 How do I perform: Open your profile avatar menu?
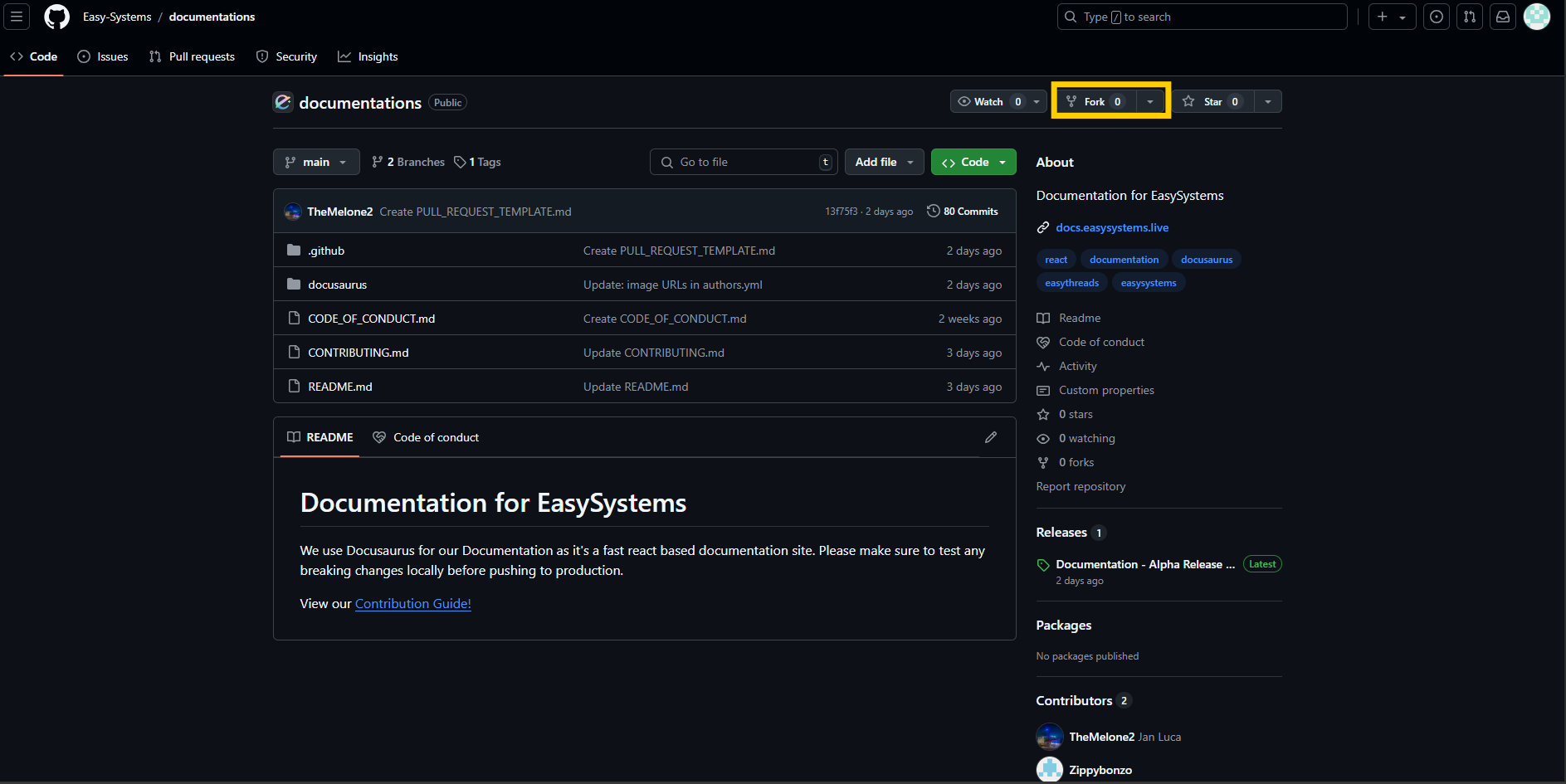point(1537,17)
